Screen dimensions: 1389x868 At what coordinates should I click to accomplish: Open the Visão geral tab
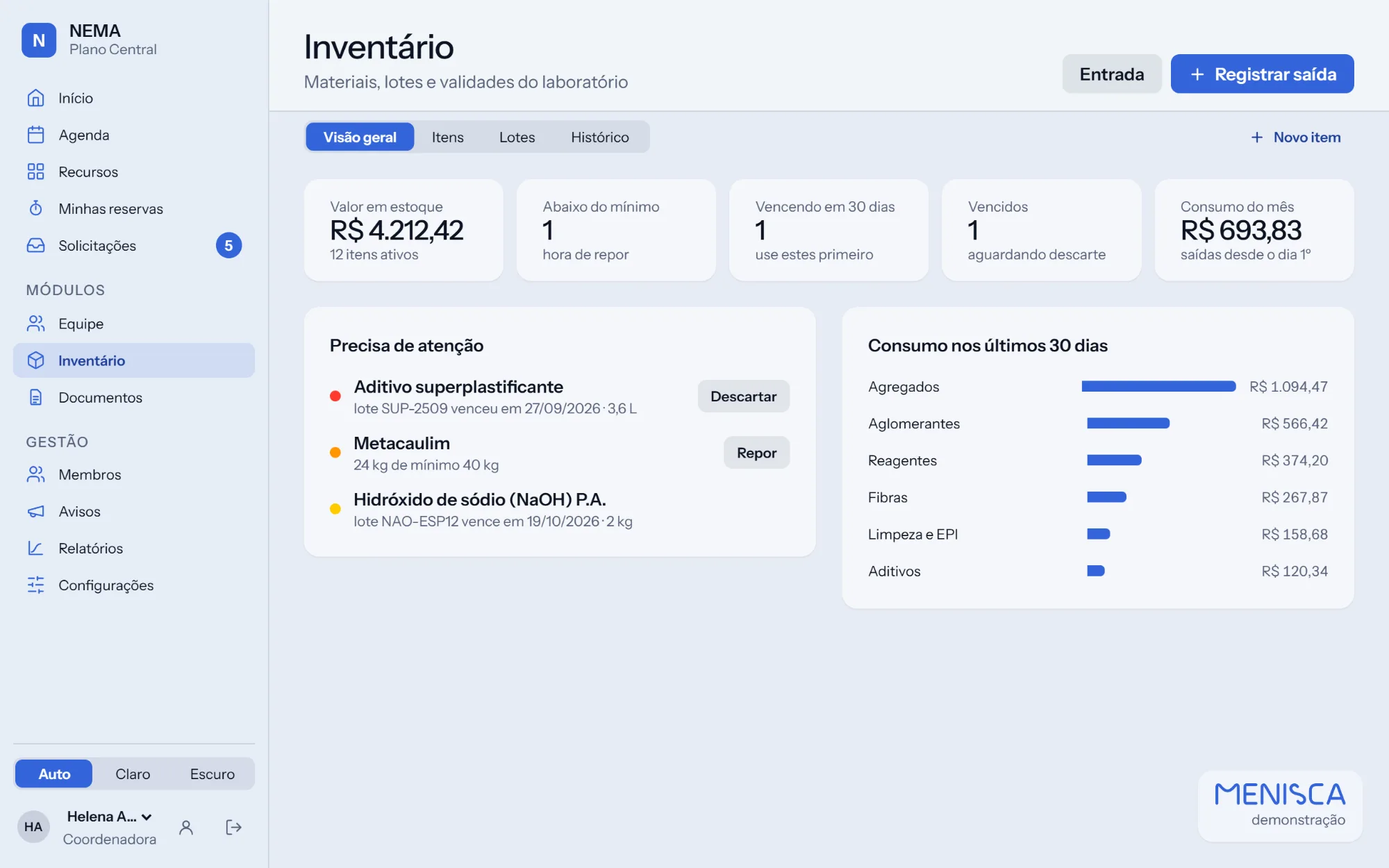click(x=360, y=137)
